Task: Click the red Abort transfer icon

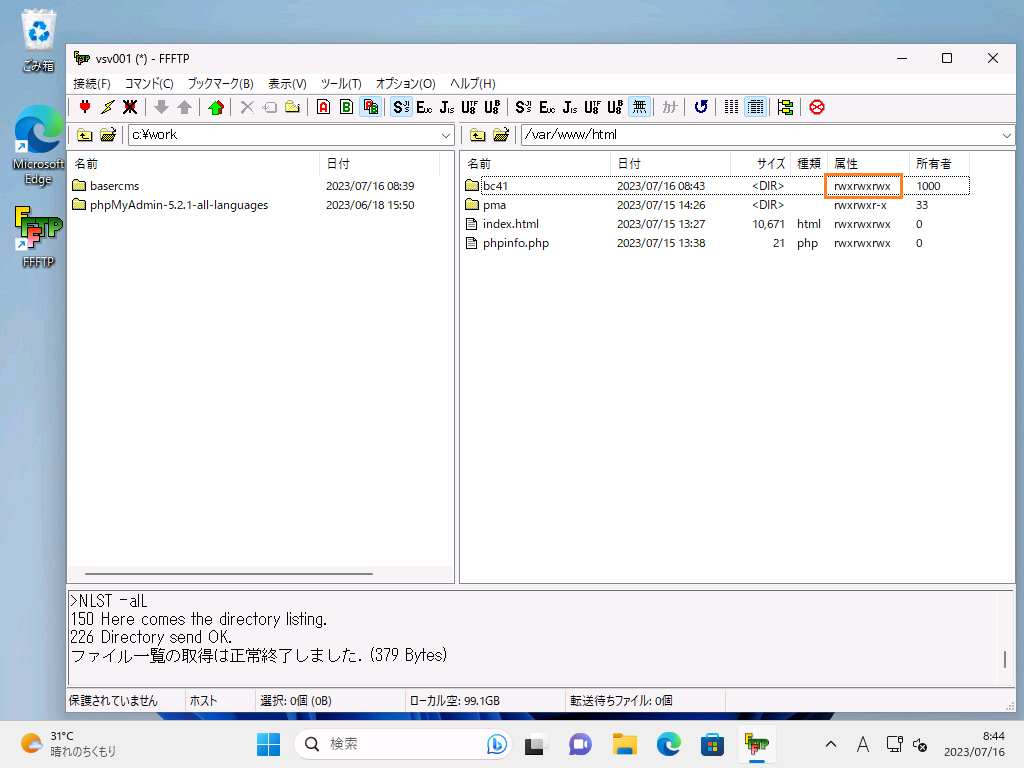Action: (817, 107)
